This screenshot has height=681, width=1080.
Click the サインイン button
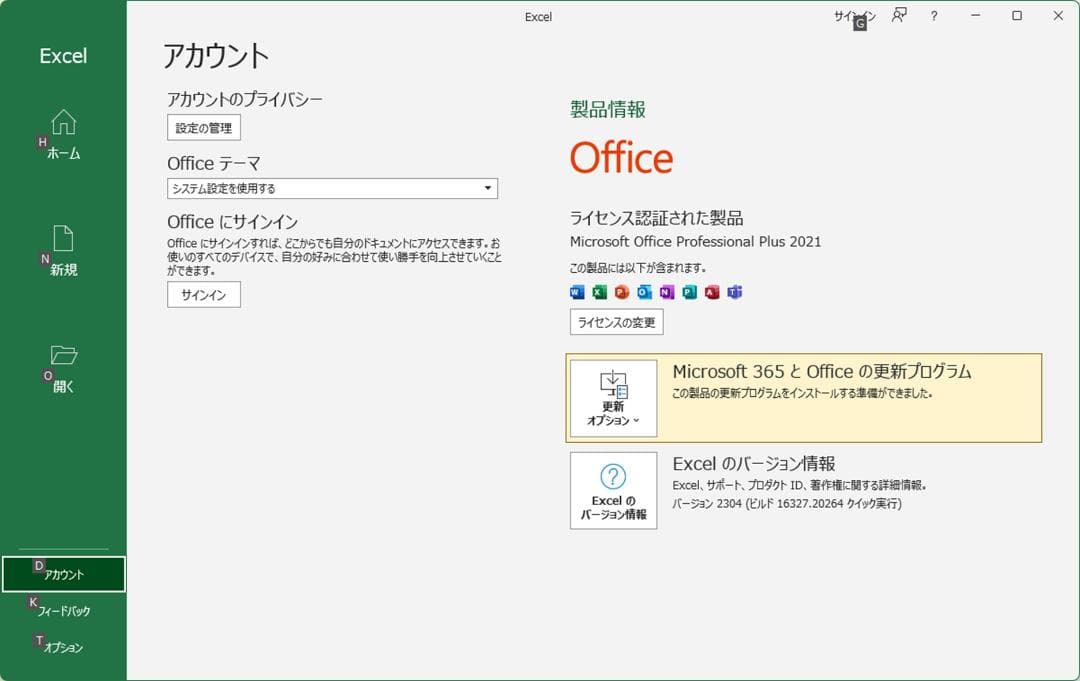(203, 294)
